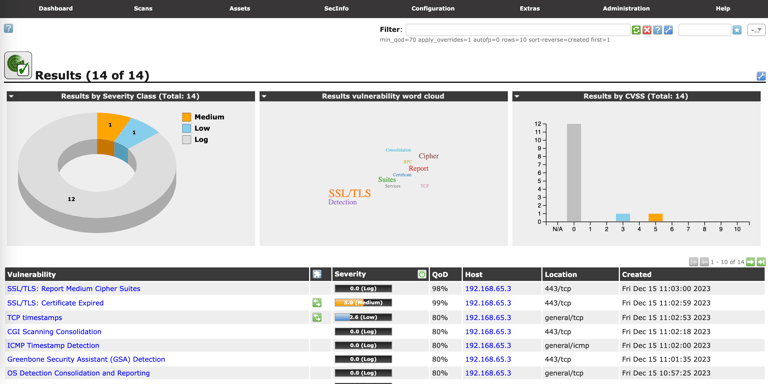This screenshot has width=768, height=384.
Task: Go to the previous page arrow
Action: (x=704, y=262)
